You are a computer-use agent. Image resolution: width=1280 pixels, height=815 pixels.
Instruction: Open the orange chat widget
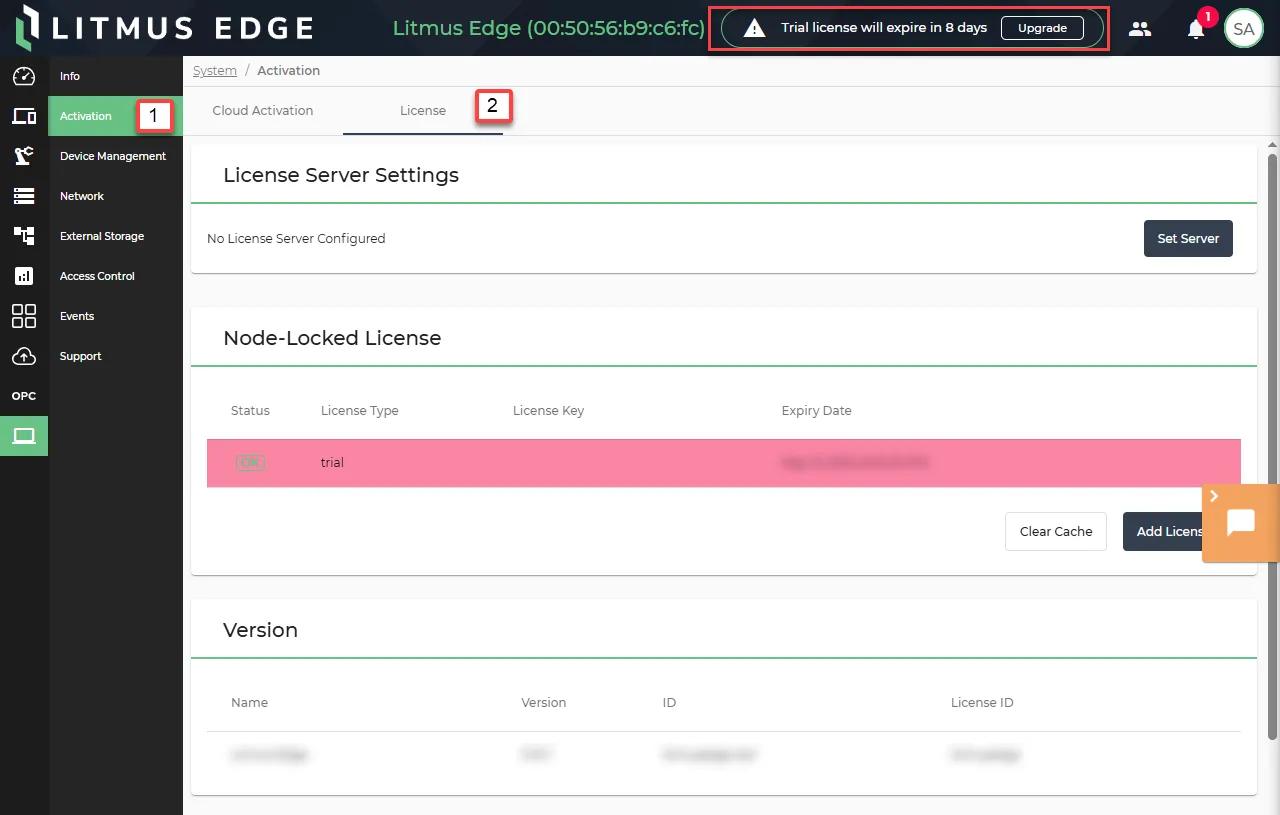[x=1241, y=522]
